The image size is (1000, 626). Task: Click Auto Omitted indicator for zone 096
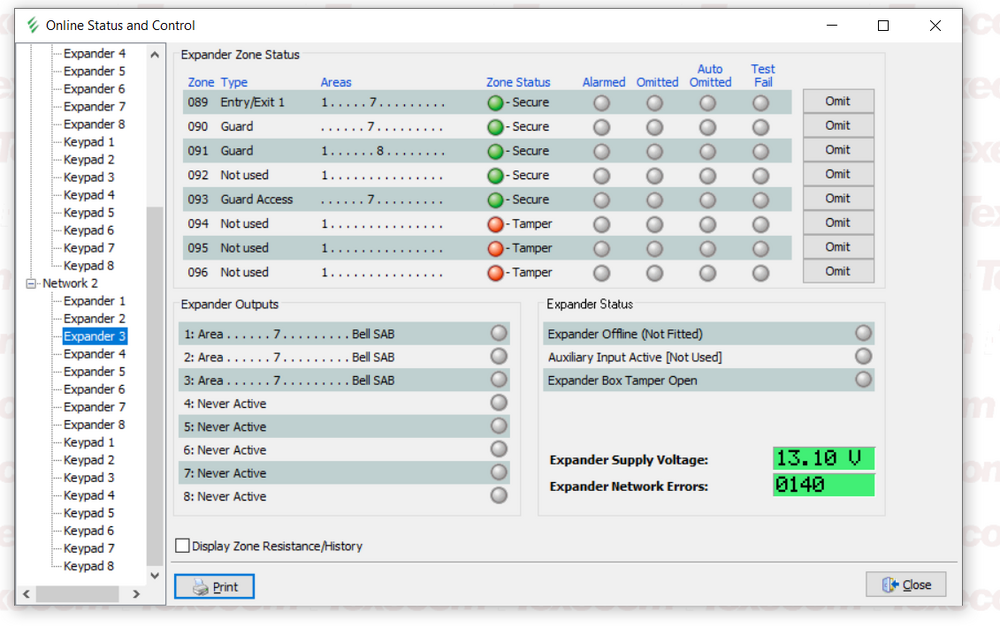pos(708,273)
